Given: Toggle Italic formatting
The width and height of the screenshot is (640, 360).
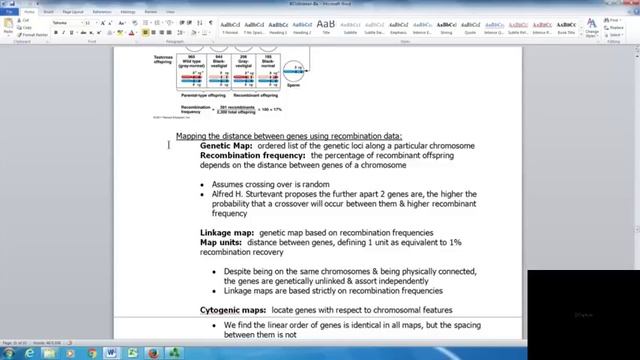Looking at the screenshot, I should [63, 33].
